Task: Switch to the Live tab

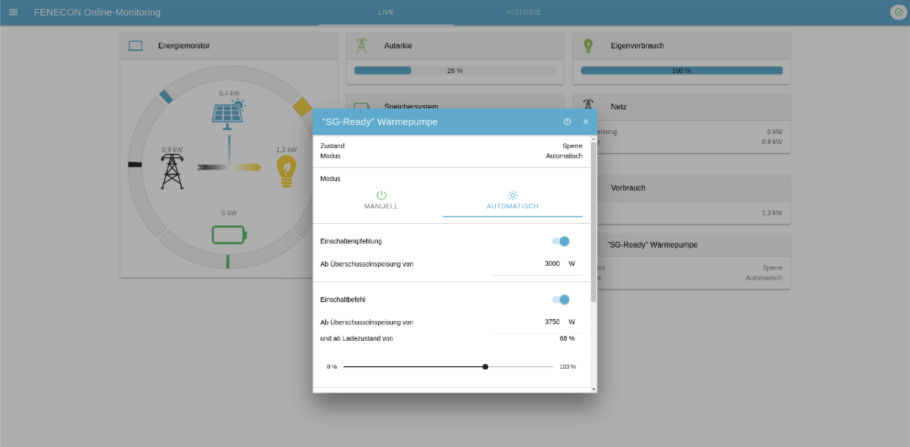Action: pyautogui.click(x=386, y=12)
